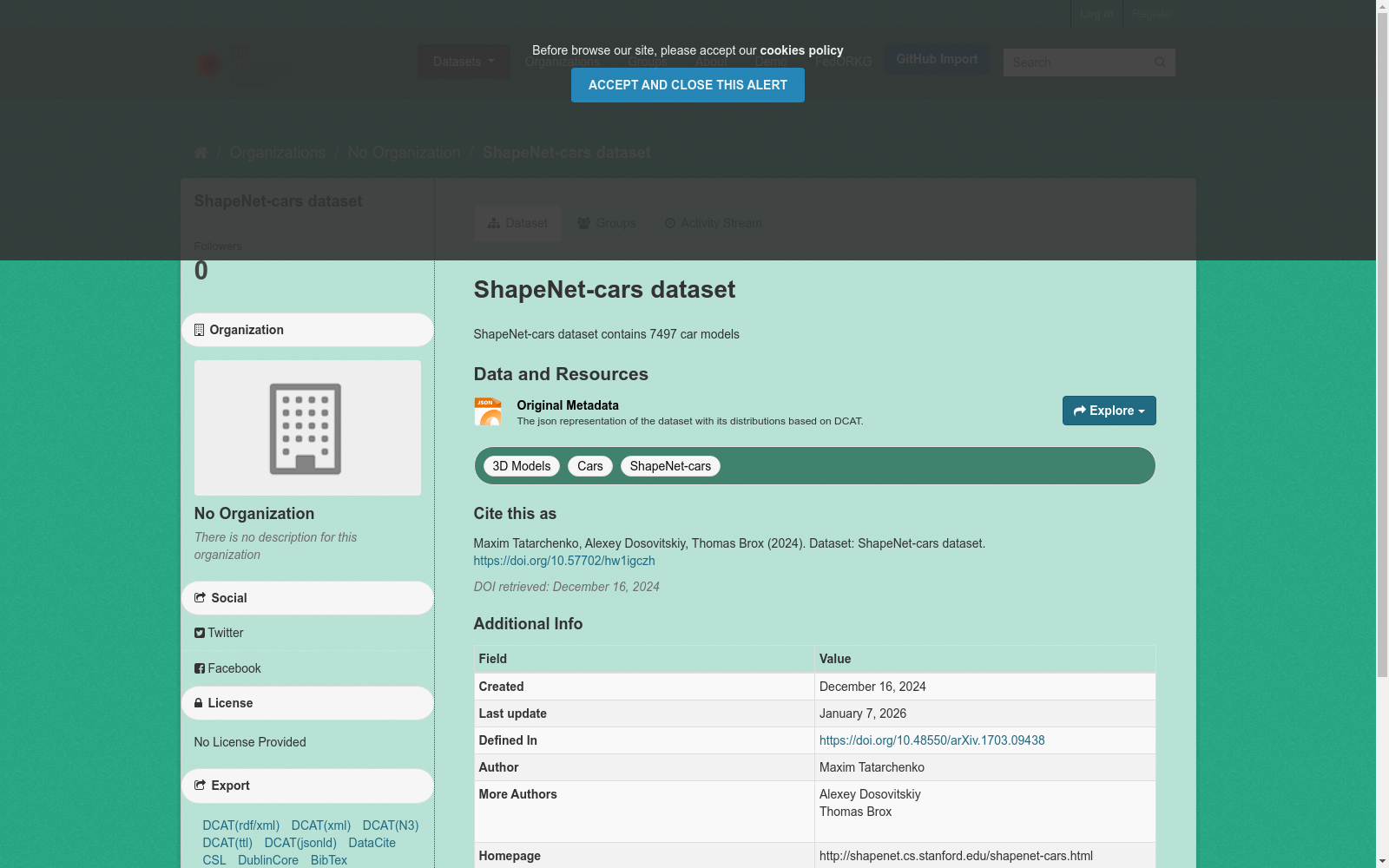Click the GitHub Import button
Image resolution: width=1389 pixels, height=868 pixels.
[x=937, y=59]
